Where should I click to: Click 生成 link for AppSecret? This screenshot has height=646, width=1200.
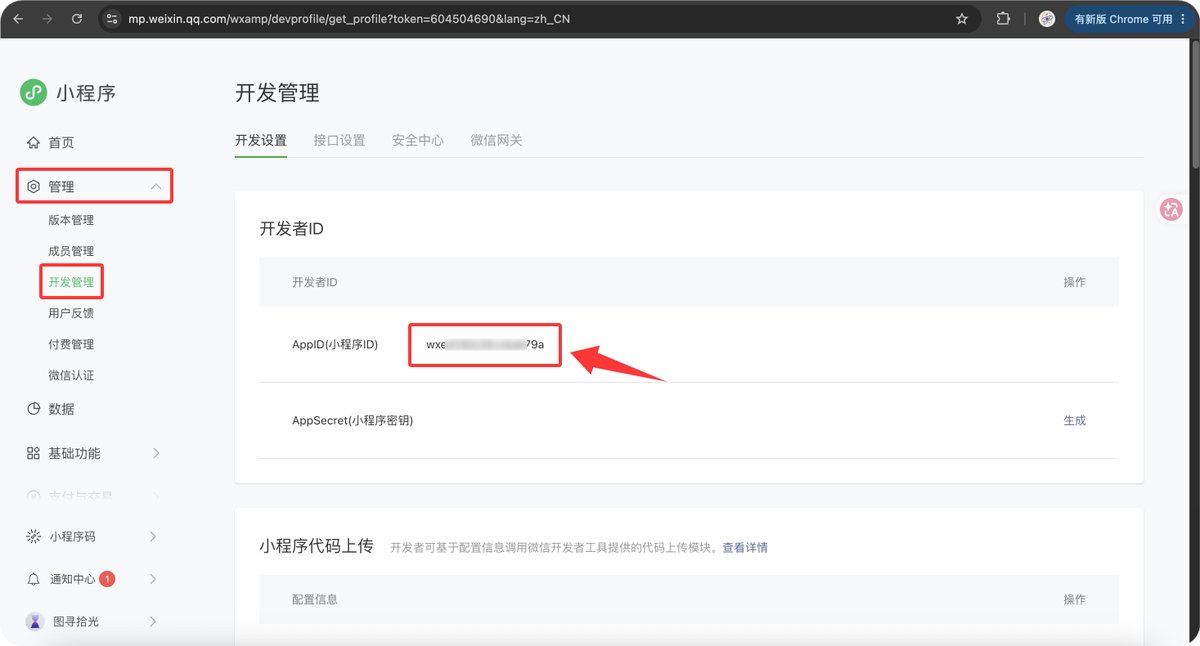pos(1074,421)
